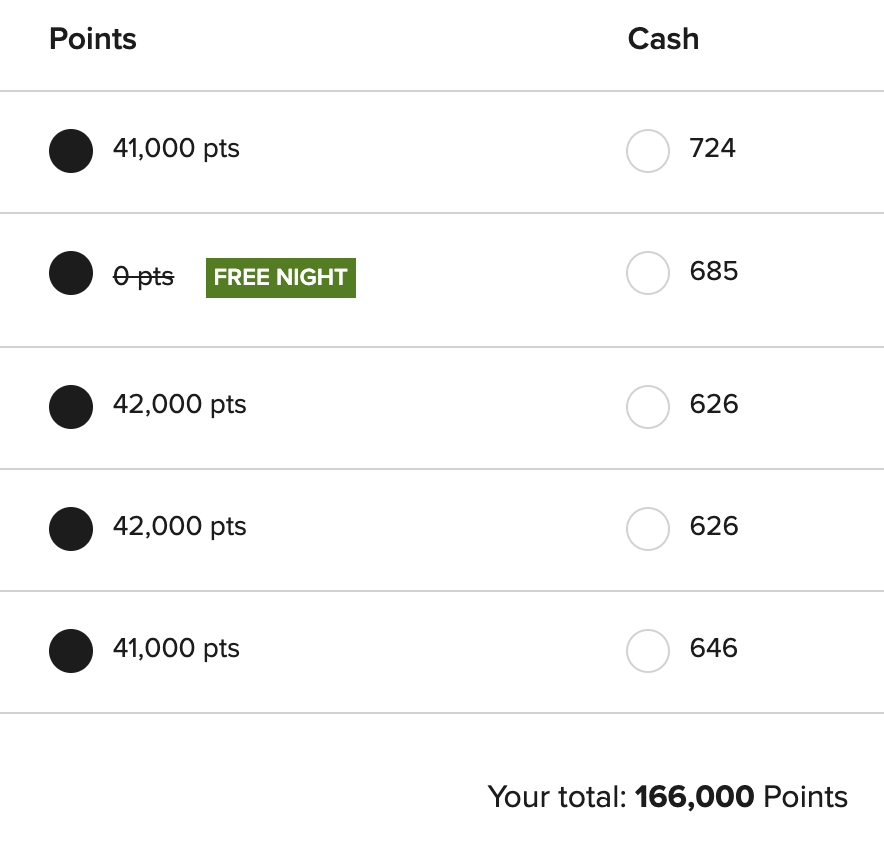Screen dimensions: 884x844
Task: Click the 685 cash amount label
Action: pos(713,271)
